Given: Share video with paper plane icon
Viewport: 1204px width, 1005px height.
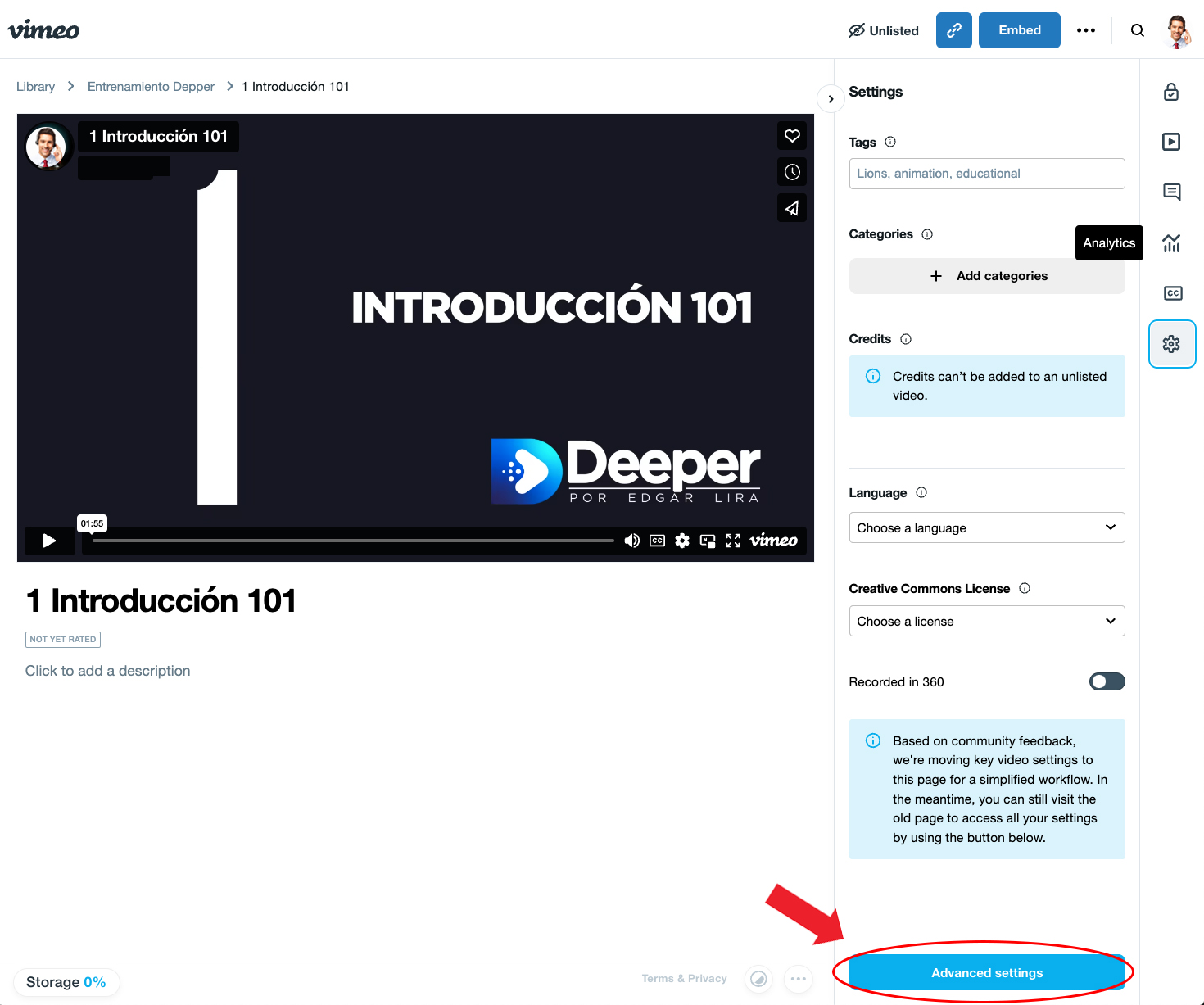Looking at the screenshot, I should pos(792,208).
